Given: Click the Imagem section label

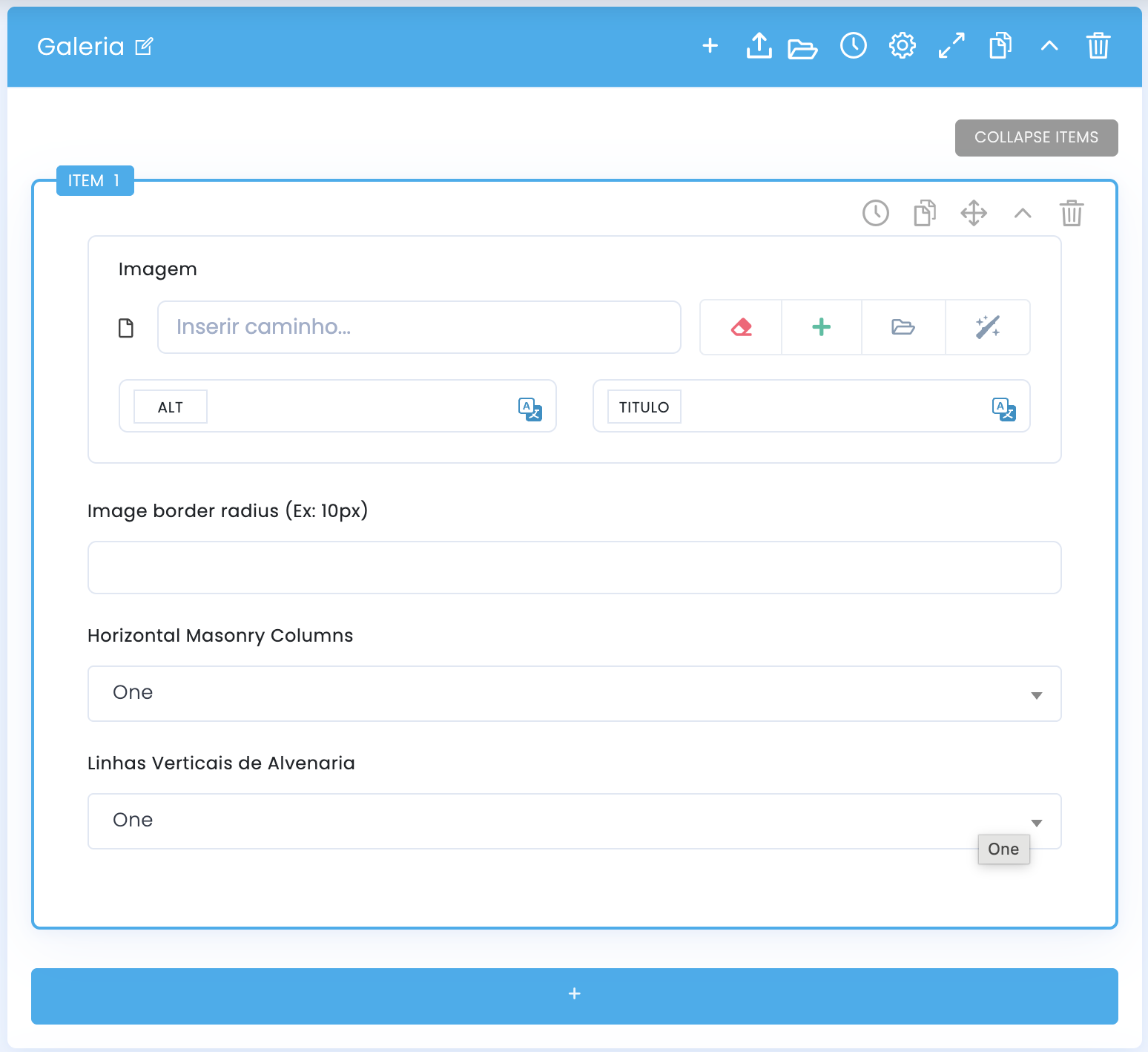Looking at the screenshot, I should click(x=158, y=269).
